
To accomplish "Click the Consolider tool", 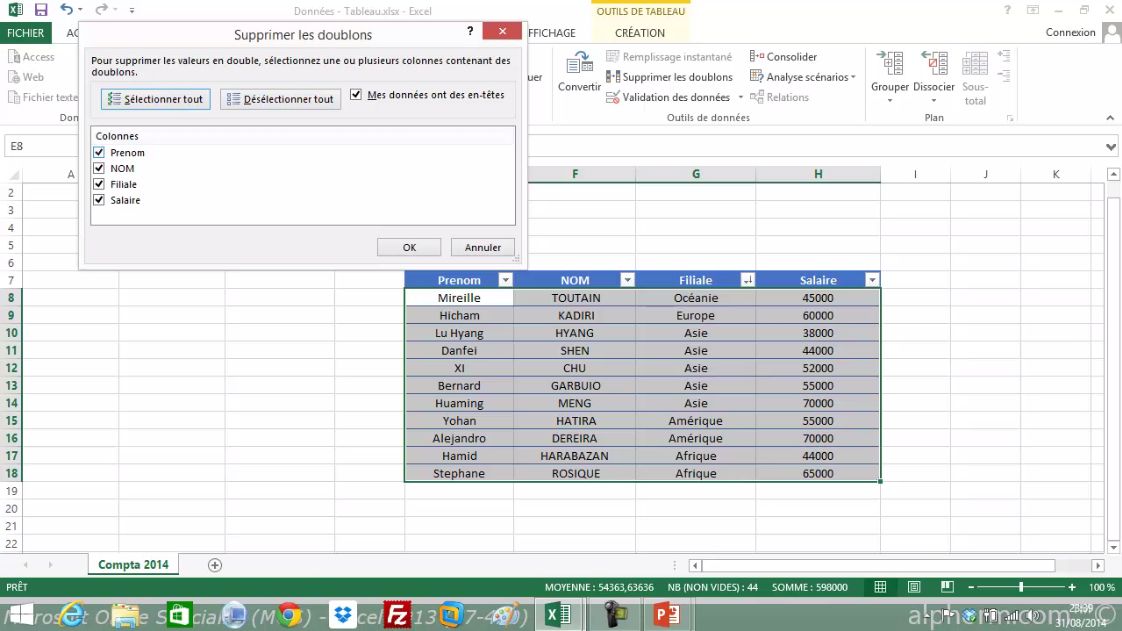I will tap(784, 57).
